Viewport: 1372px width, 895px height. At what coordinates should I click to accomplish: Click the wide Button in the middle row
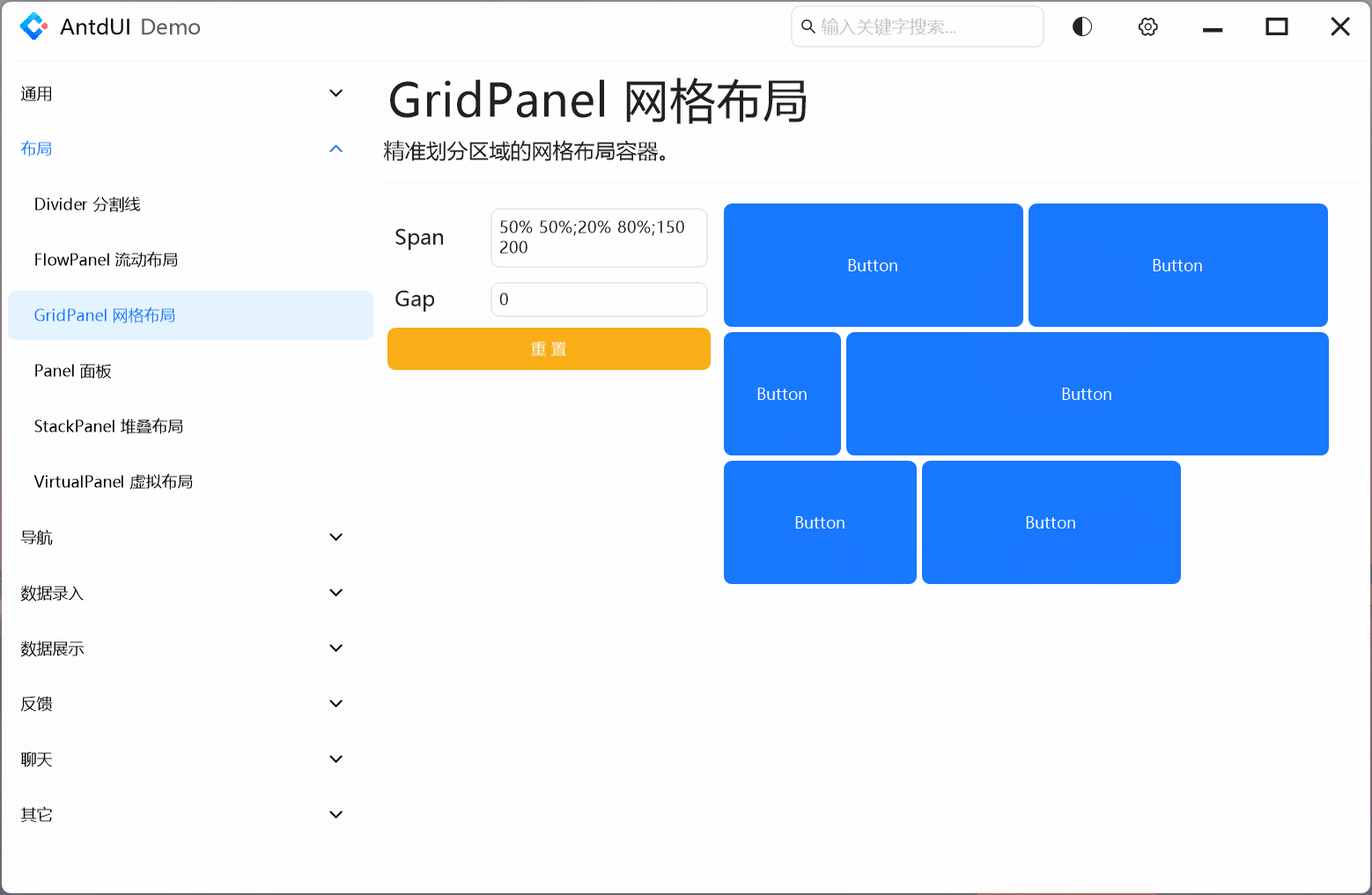[1086, 394]
